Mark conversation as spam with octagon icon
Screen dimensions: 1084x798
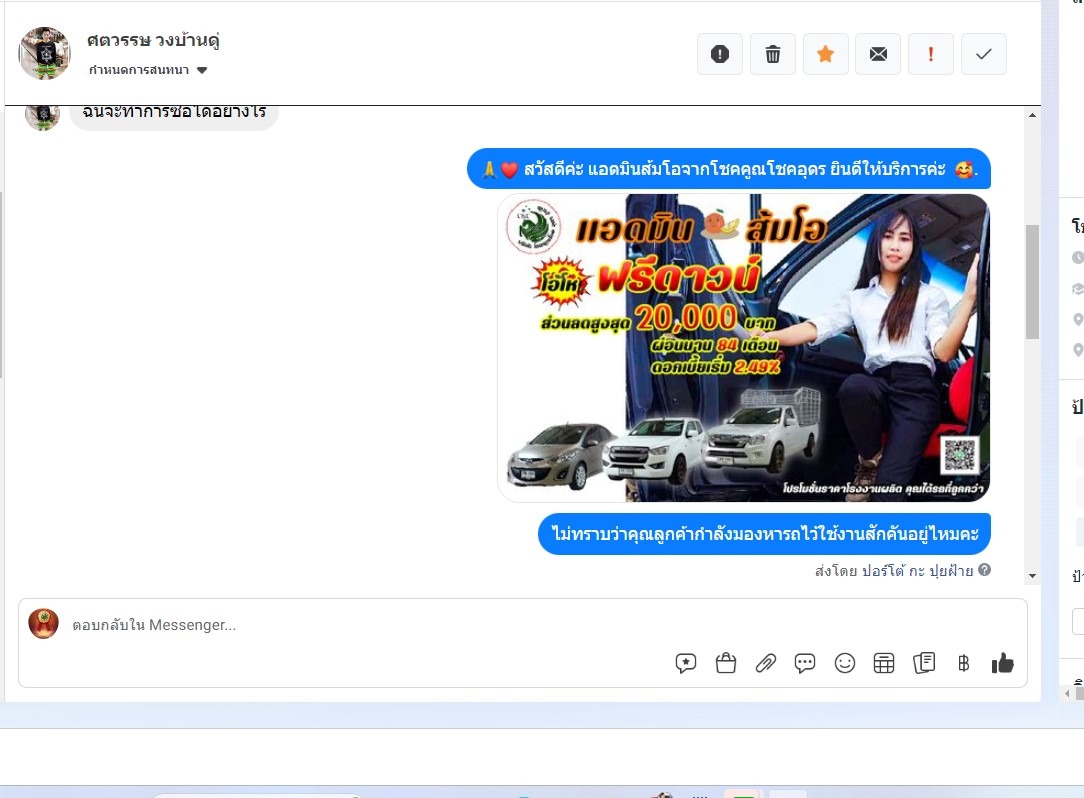[x=720, y=54]
